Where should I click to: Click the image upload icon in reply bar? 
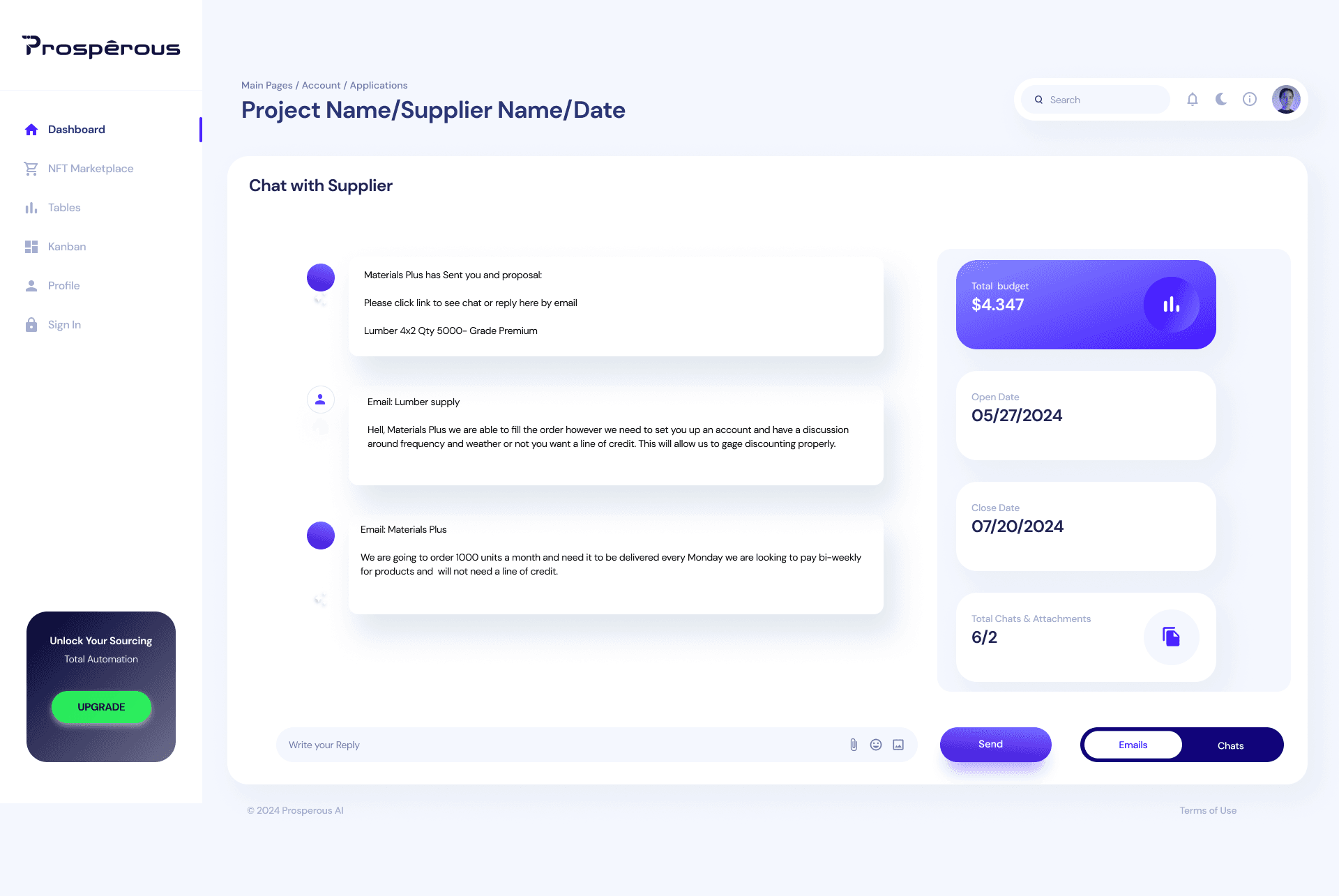[898, 744]
